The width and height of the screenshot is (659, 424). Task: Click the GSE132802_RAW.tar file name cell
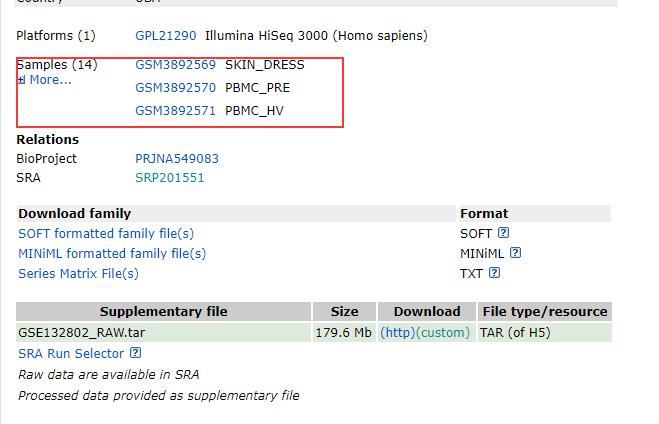tap(163, 332)
